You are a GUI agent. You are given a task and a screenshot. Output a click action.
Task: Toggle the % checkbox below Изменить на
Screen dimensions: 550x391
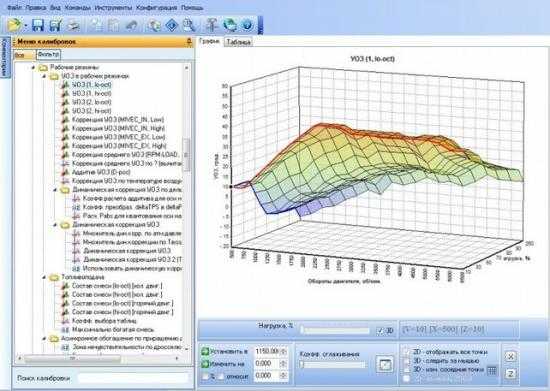pos(205,376)
